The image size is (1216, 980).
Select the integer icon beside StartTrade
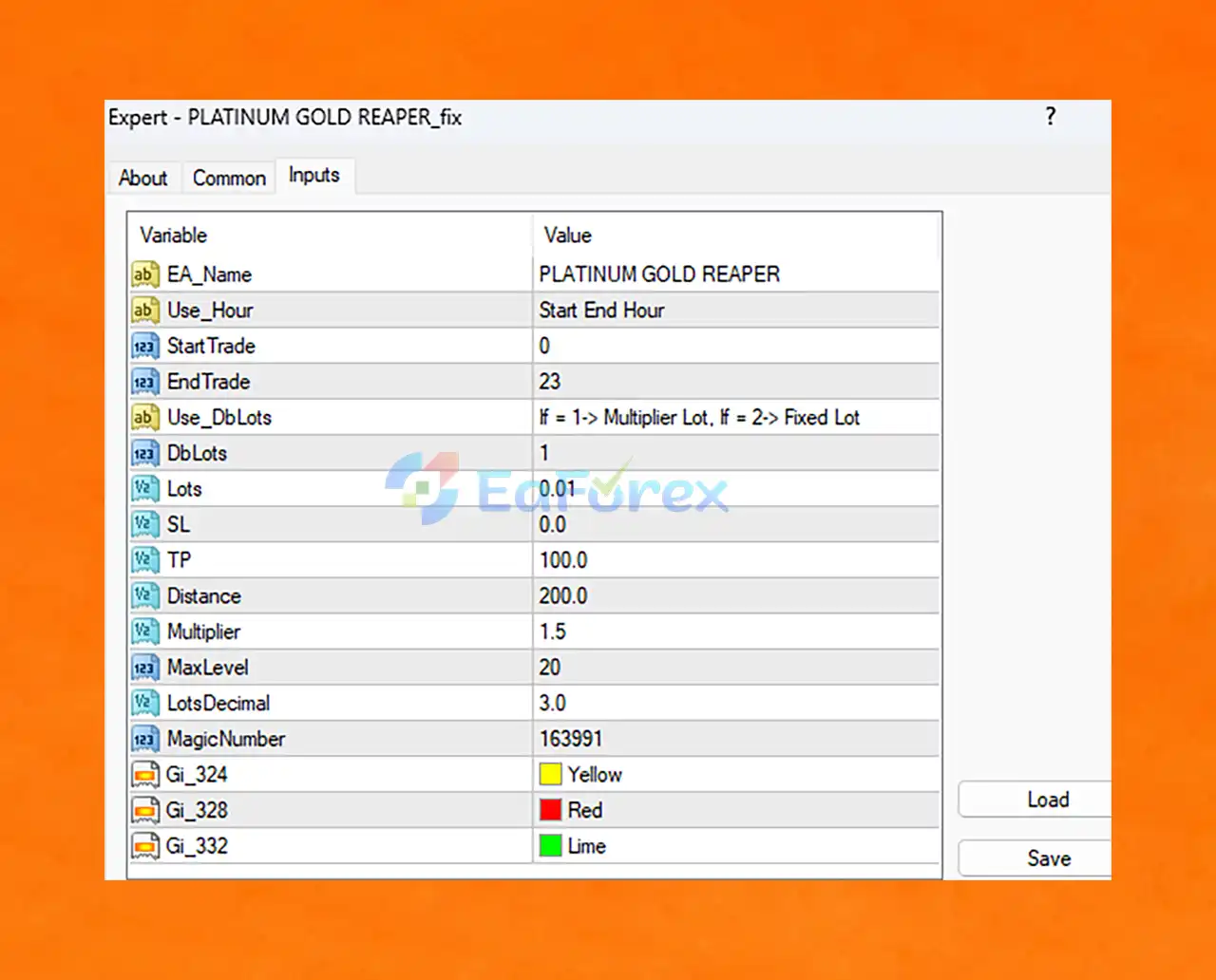144,347
